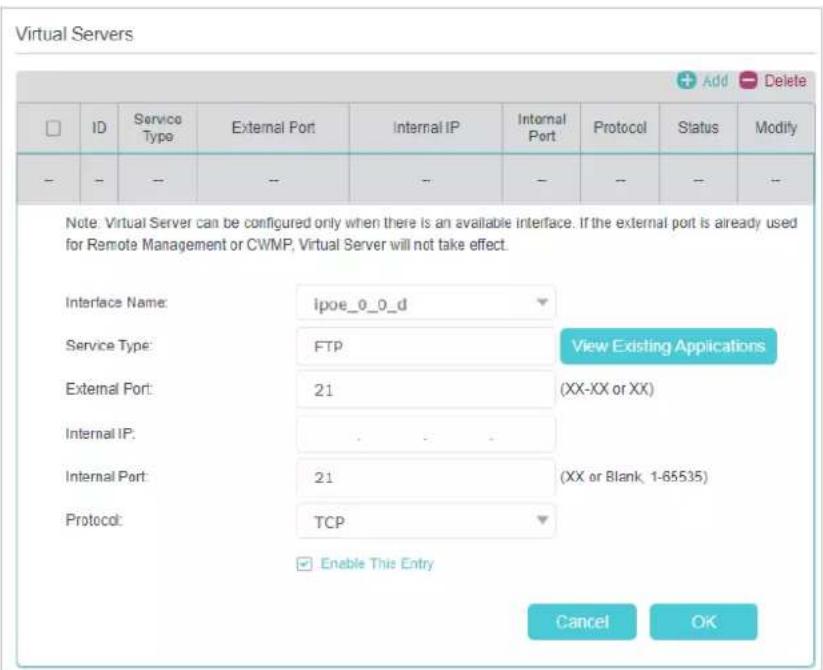Click the Internal IP address field
The height and width of the screenshot is (670, 823).
click(x=426, y=434)
